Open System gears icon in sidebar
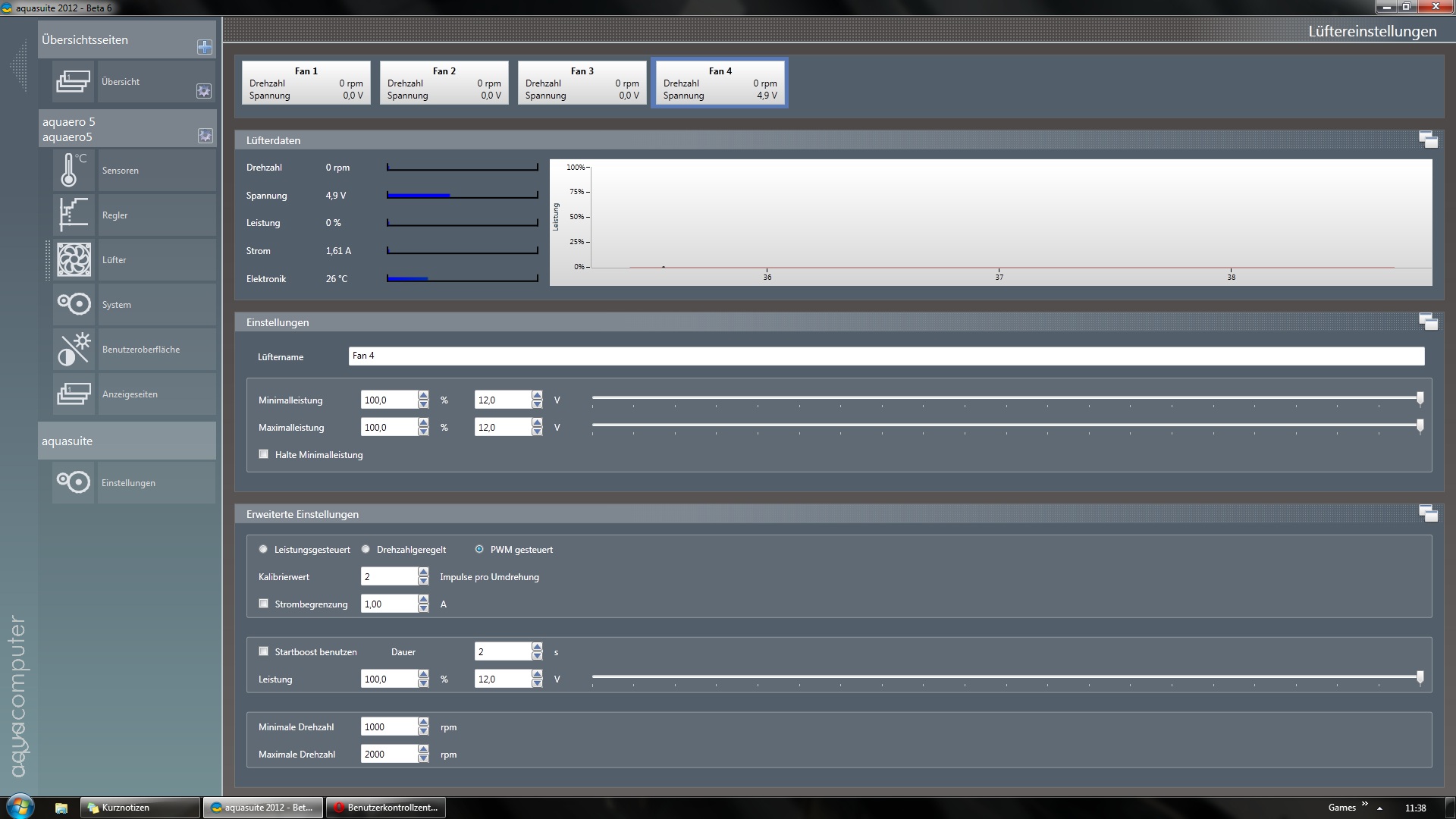Image resolution: width=1456 pixels, height=819 pixels. click(x=74, y=304)
